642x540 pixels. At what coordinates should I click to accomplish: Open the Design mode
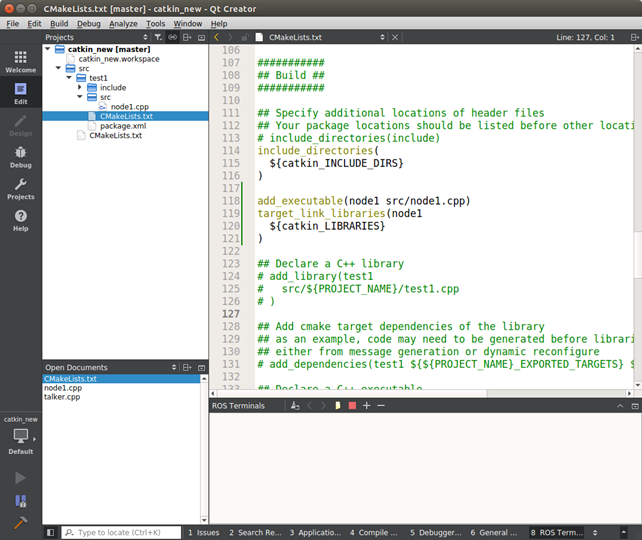(x=20, y=125)
